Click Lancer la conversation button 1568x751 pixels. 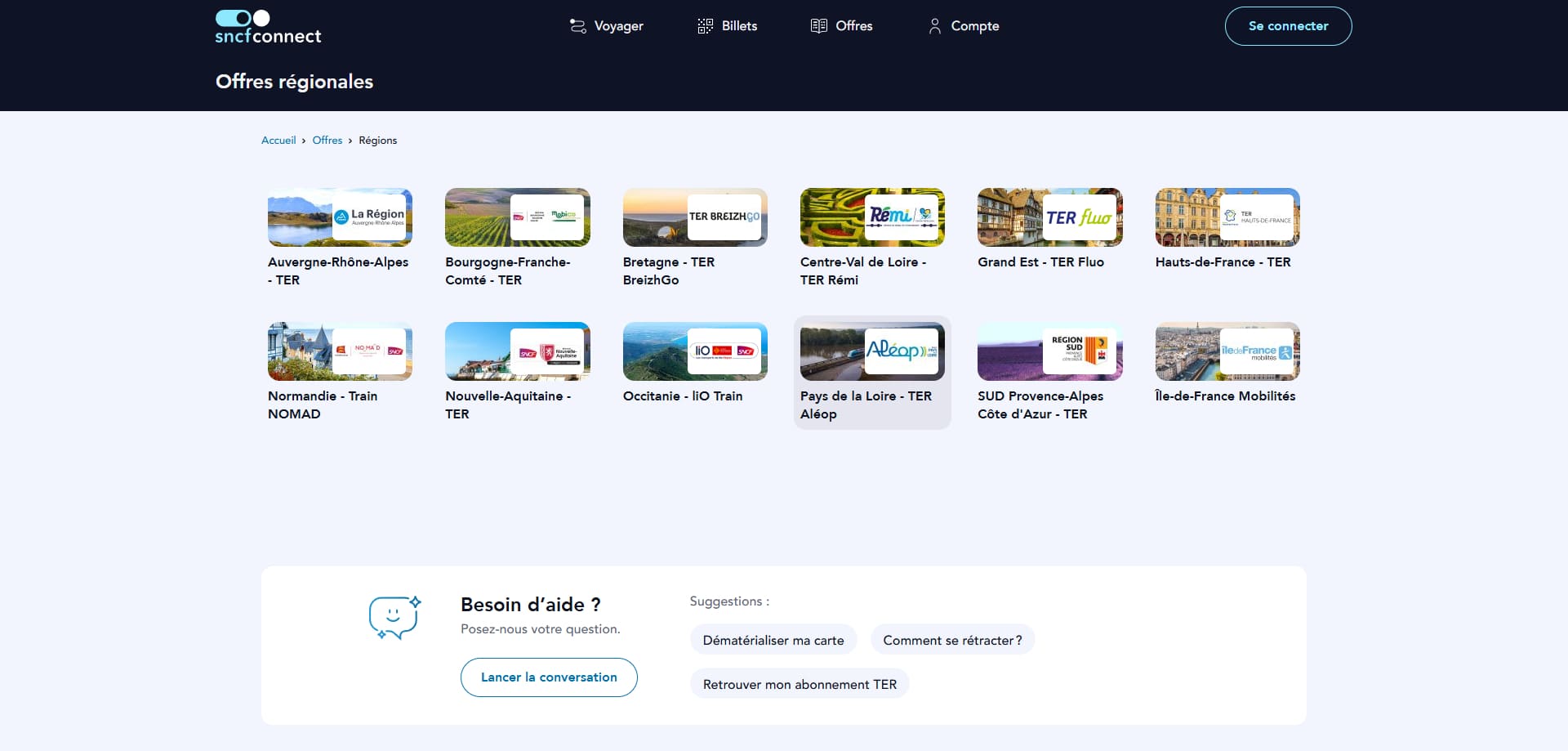pyautogui.click(x=549, y=677)
